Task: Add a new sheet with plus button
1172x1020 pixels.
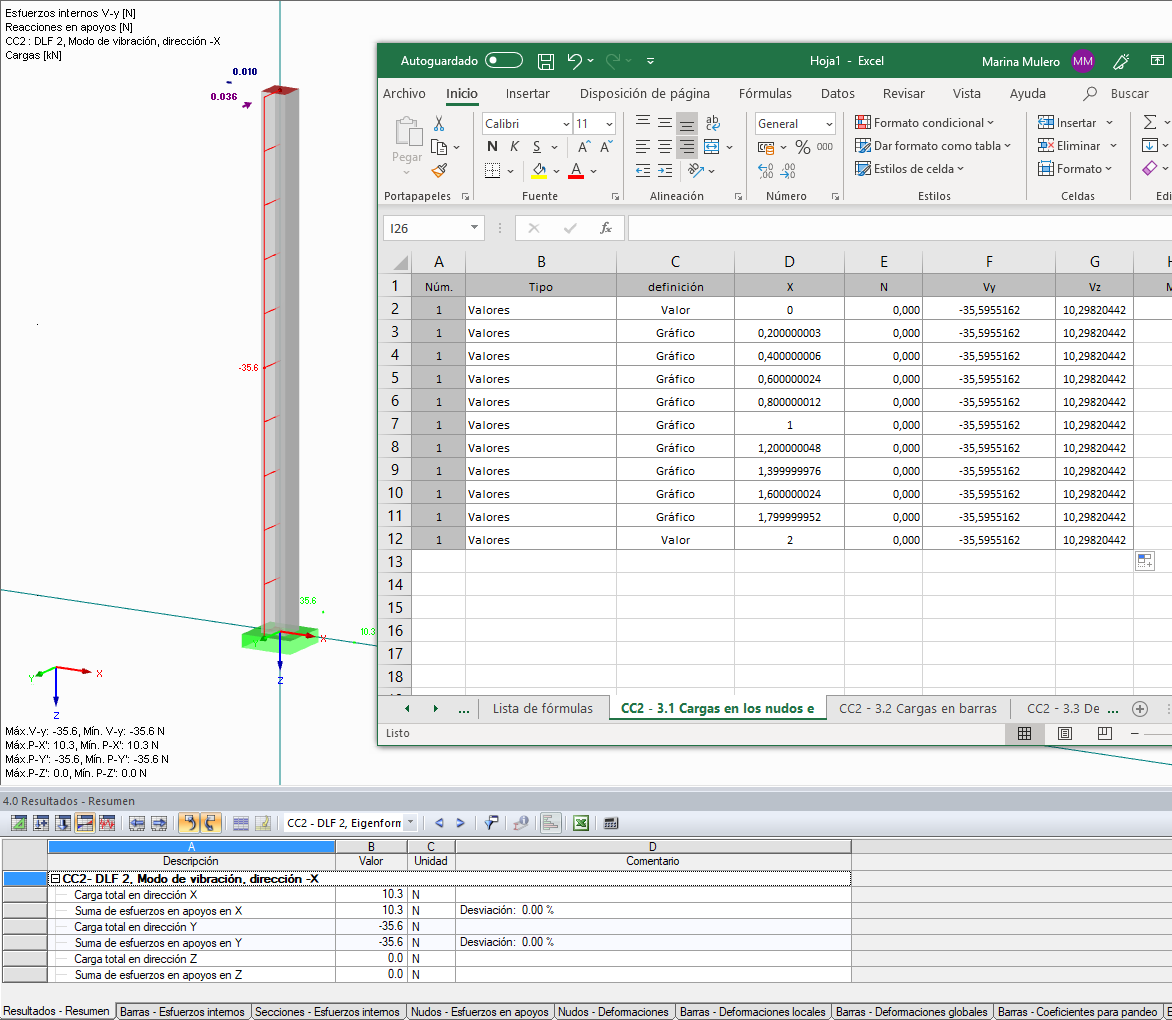Action: point(1139,708)
